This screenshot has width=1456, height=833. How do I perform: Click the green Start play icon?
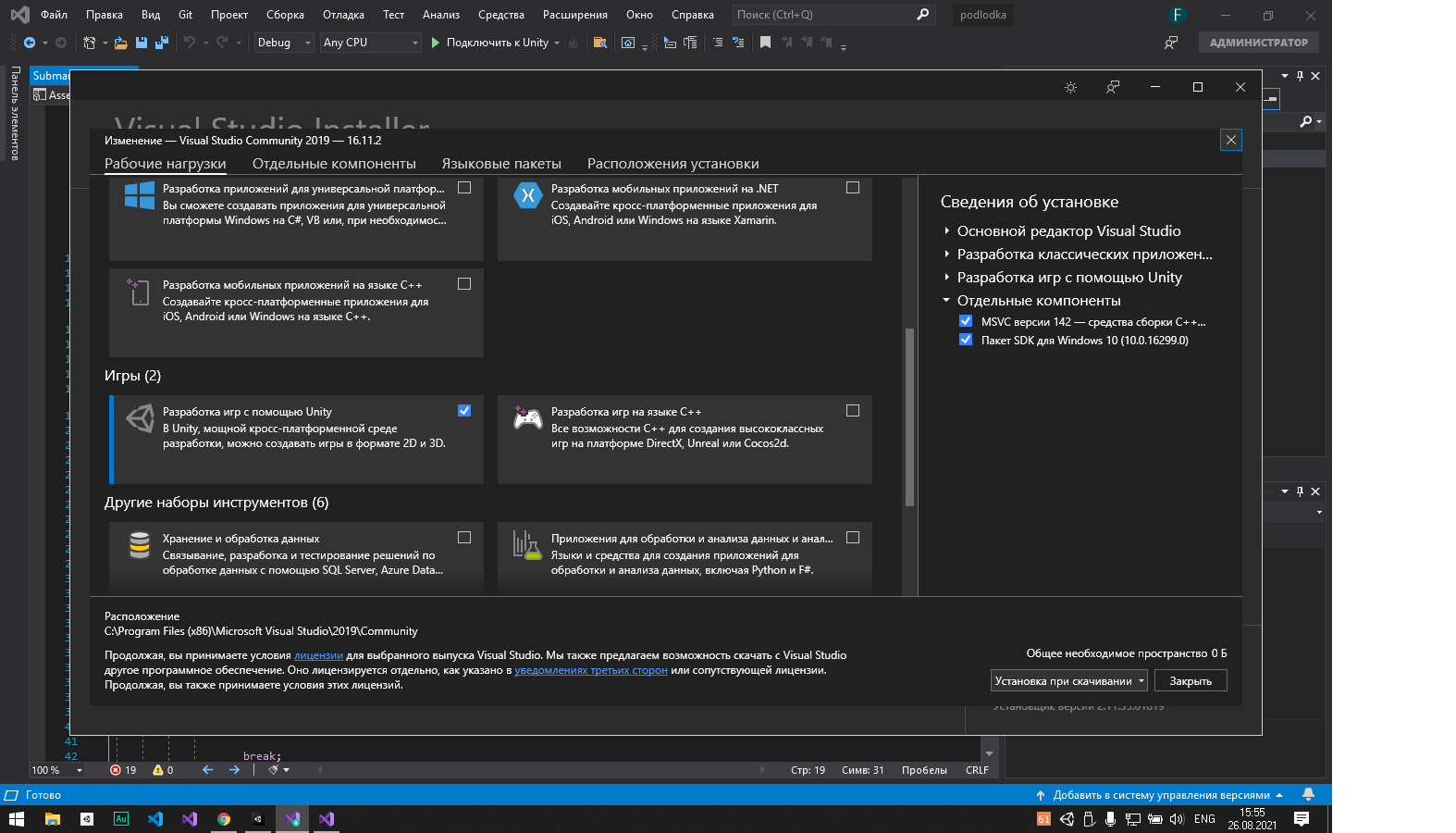tap(436, 43)
